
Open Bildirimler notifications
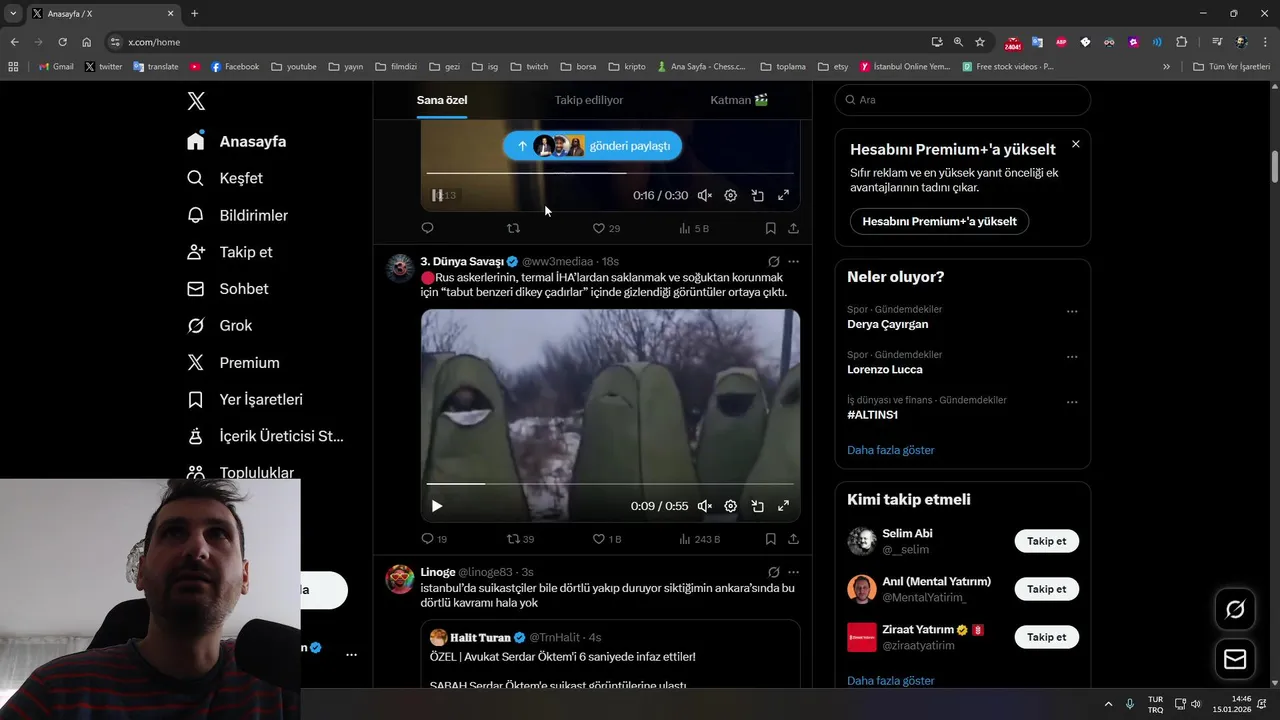point(238,215)
